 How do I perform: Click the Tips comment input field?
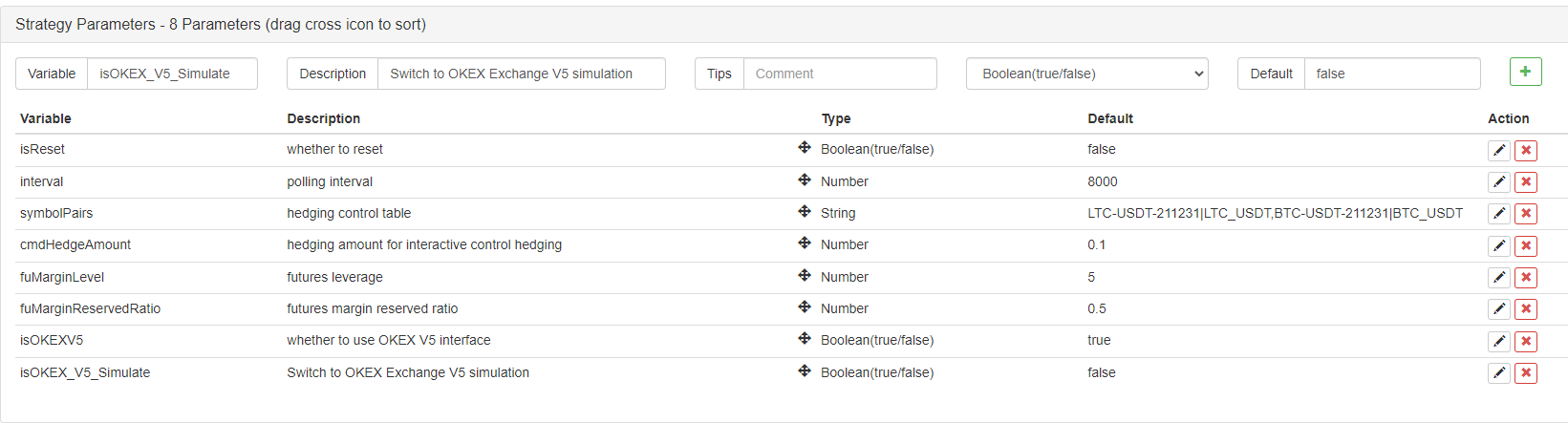840,74
